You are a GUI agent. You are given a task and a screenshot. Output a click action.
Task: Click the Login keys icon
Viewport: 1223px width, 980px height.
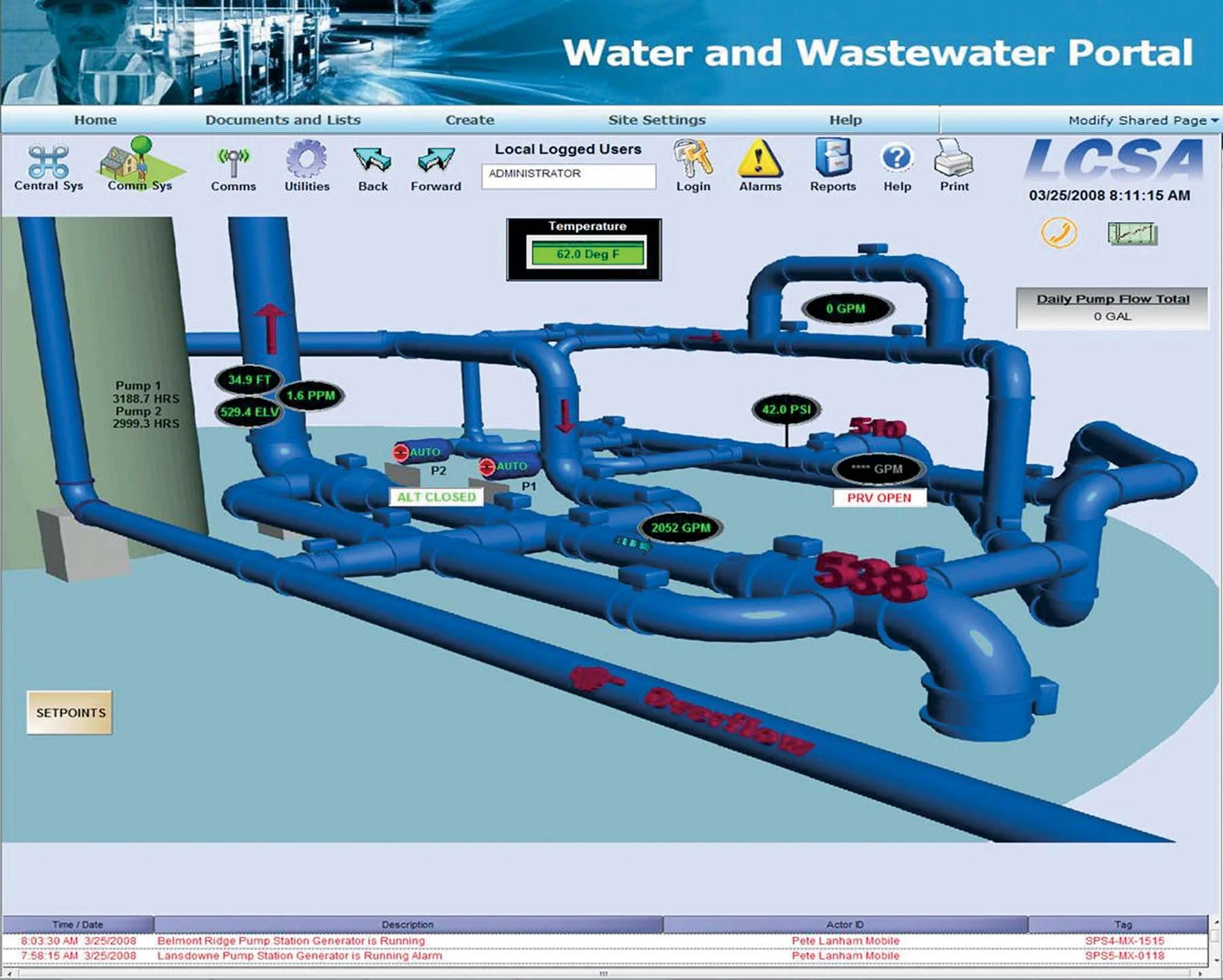(692, 158)
